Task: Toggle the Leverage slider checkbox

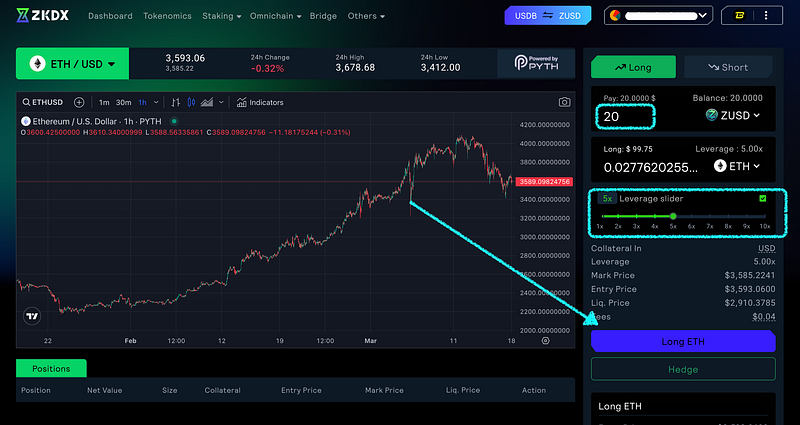Action: tap(763, 198)
